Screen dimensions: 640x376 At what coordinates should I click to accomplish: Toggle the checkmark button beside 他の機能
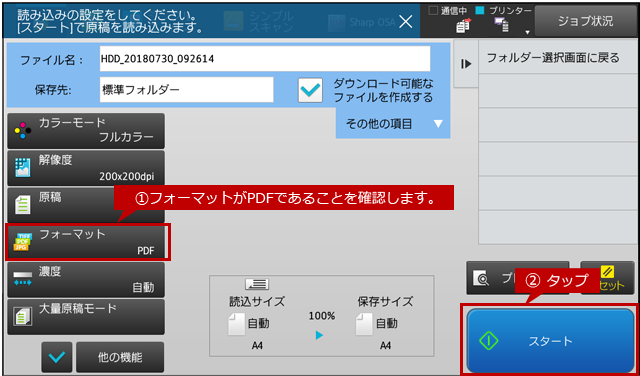tap(57, 358)
